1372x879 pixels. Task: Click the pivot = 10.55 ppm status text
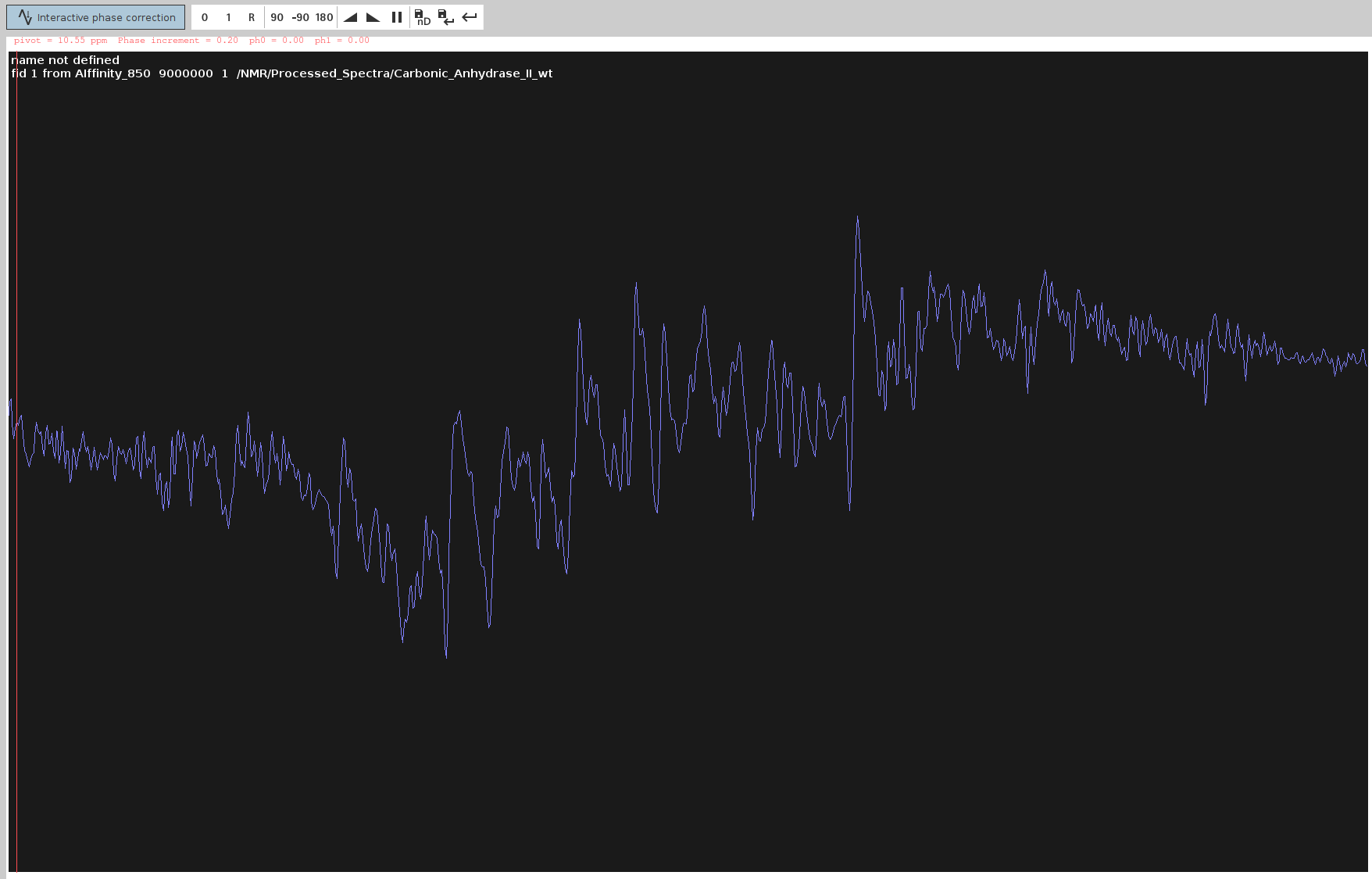[60, 41]
